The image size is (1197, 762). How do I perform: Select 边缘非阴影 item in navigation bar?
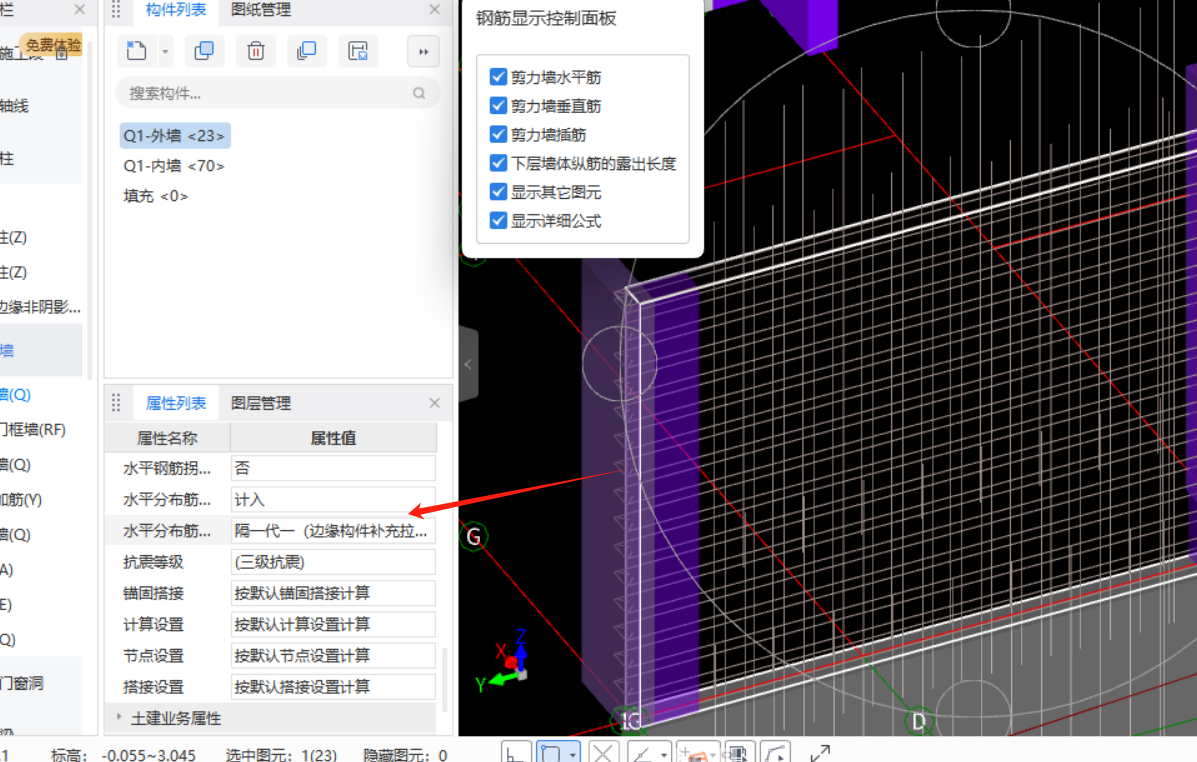click(40, 307)
